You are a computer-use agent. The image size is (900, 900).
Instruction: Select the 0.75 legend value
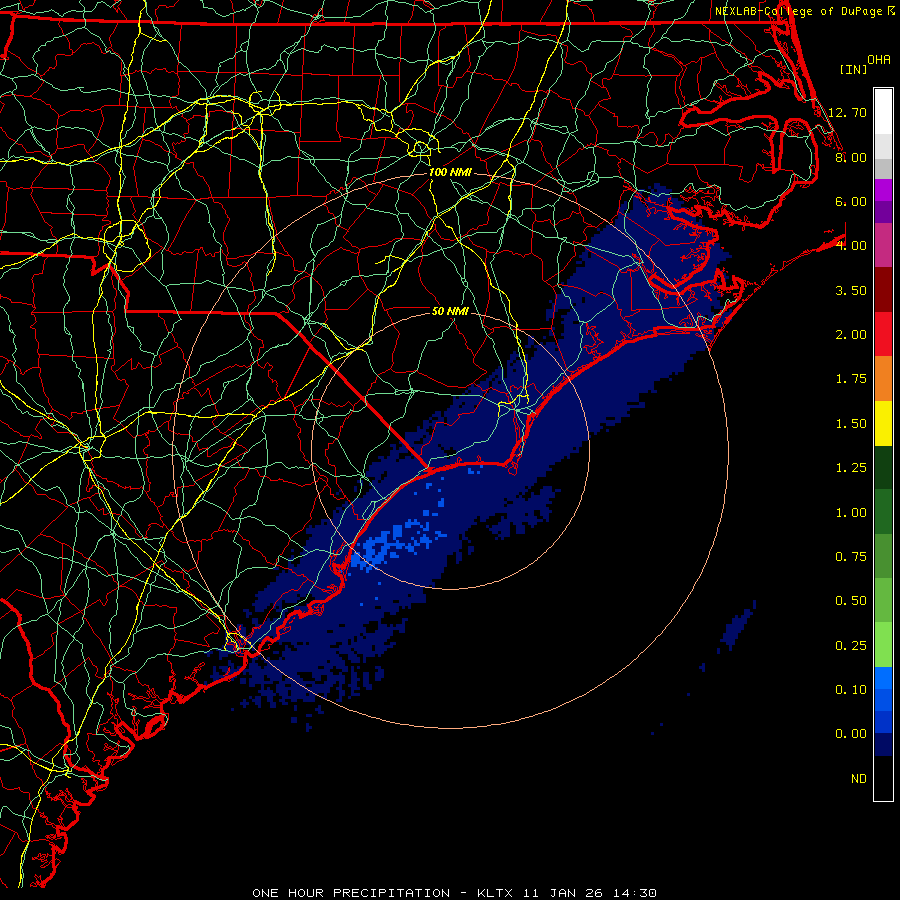851,557
